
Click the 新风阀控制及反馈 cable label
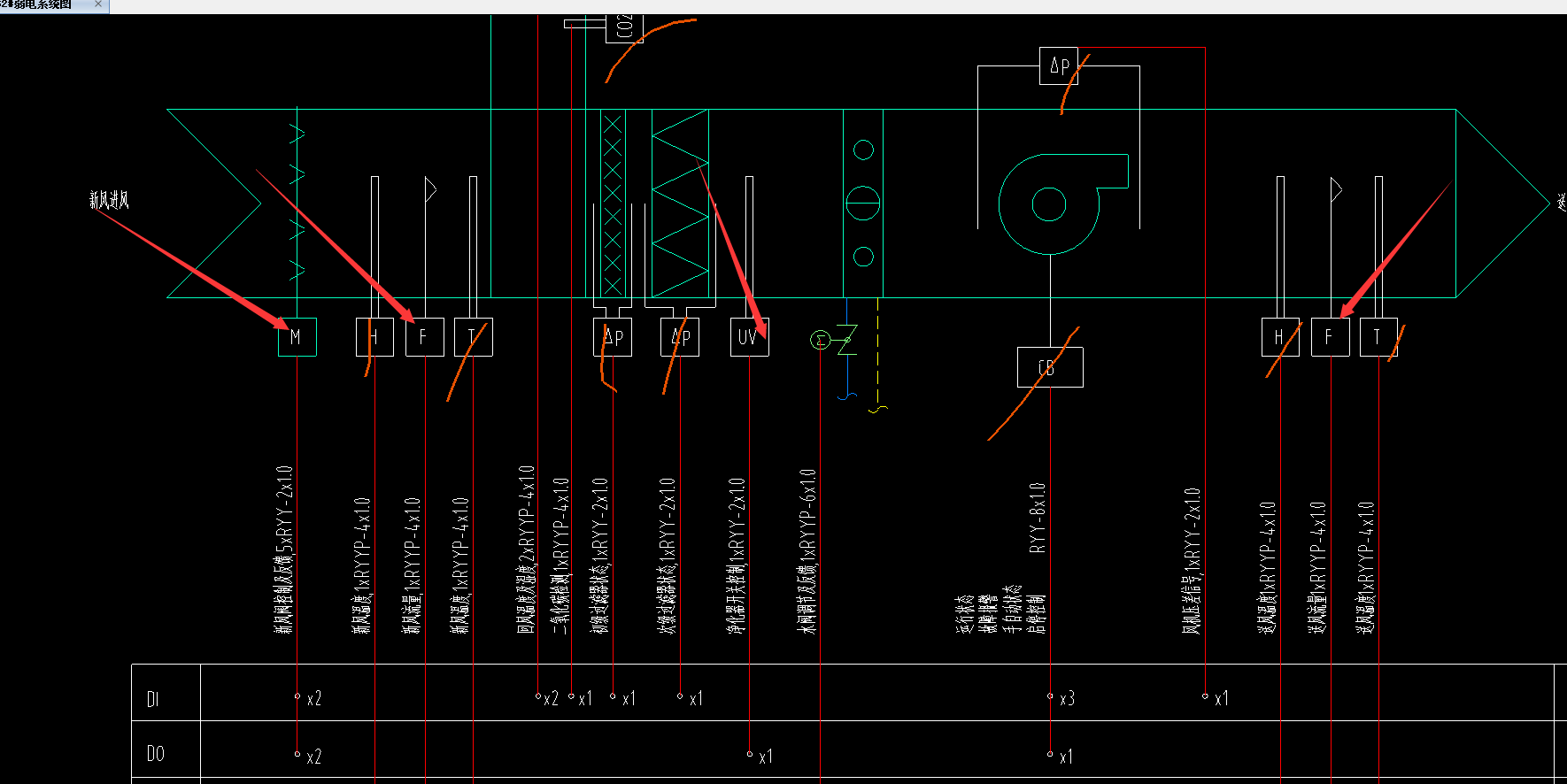point(283,550)
